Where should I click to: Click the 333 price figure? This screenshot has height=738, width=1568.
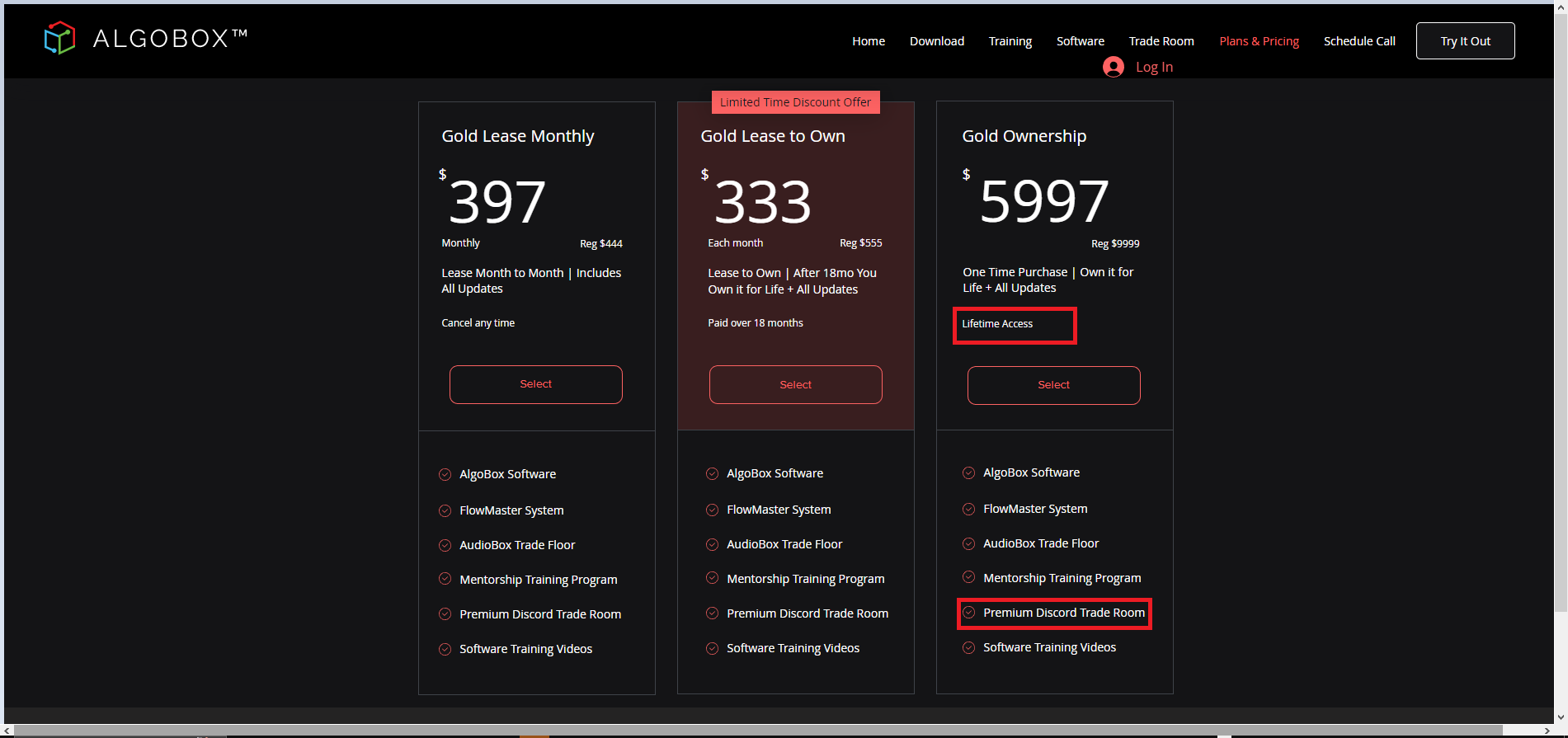pos(763,202)
